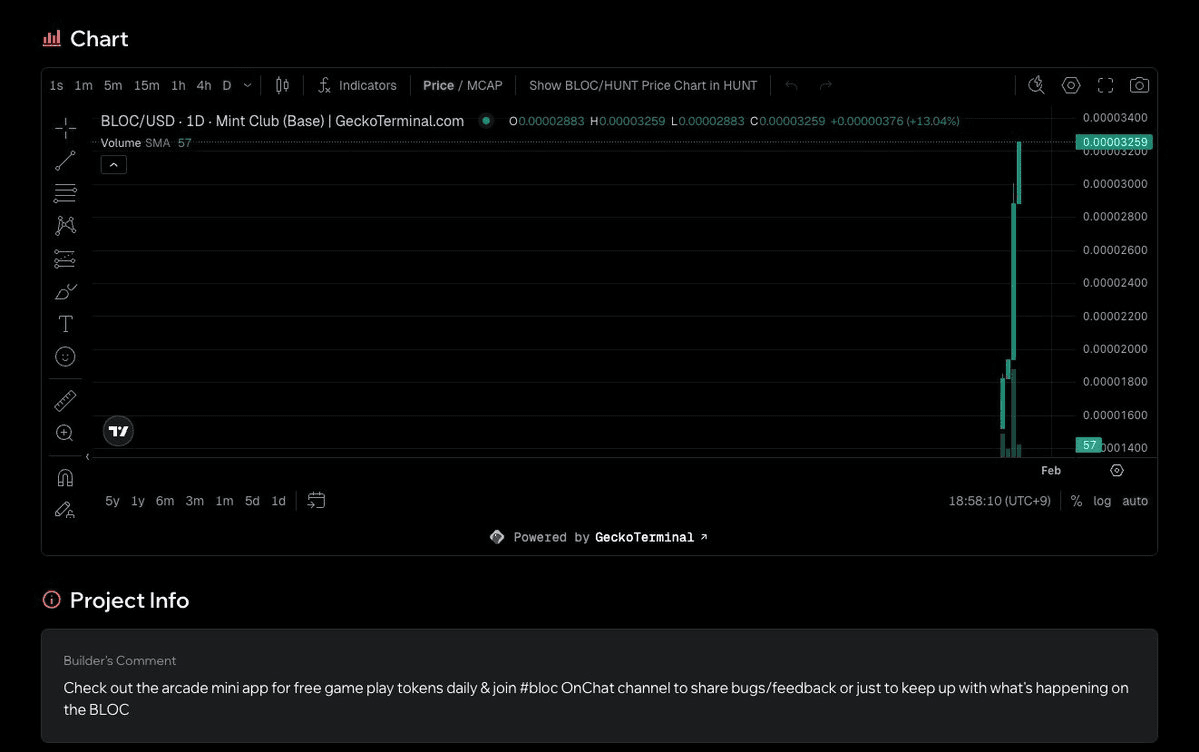This screenshot has height=752, width=1199.
Task: Select the Text annotation tool
Action: 65,324
